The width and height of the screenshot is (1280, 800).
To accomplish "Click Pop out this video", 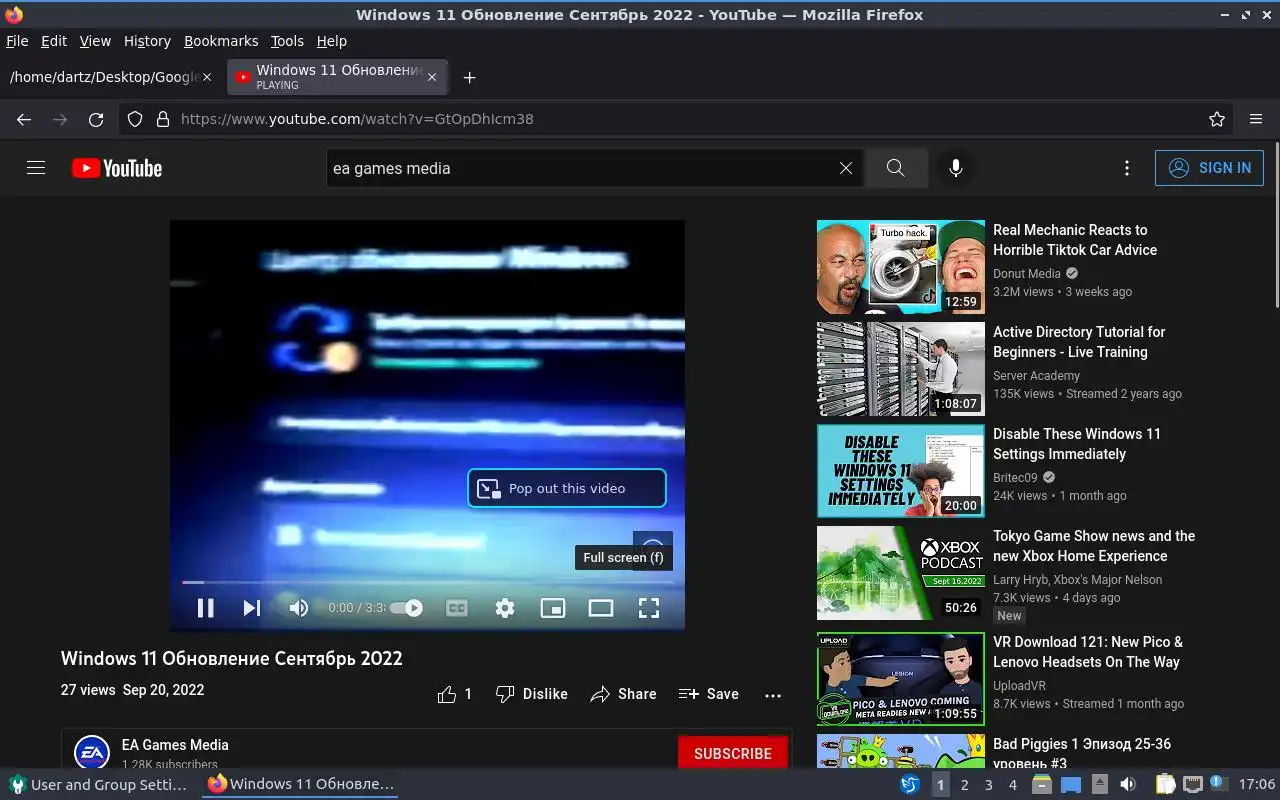I will 567,488.
